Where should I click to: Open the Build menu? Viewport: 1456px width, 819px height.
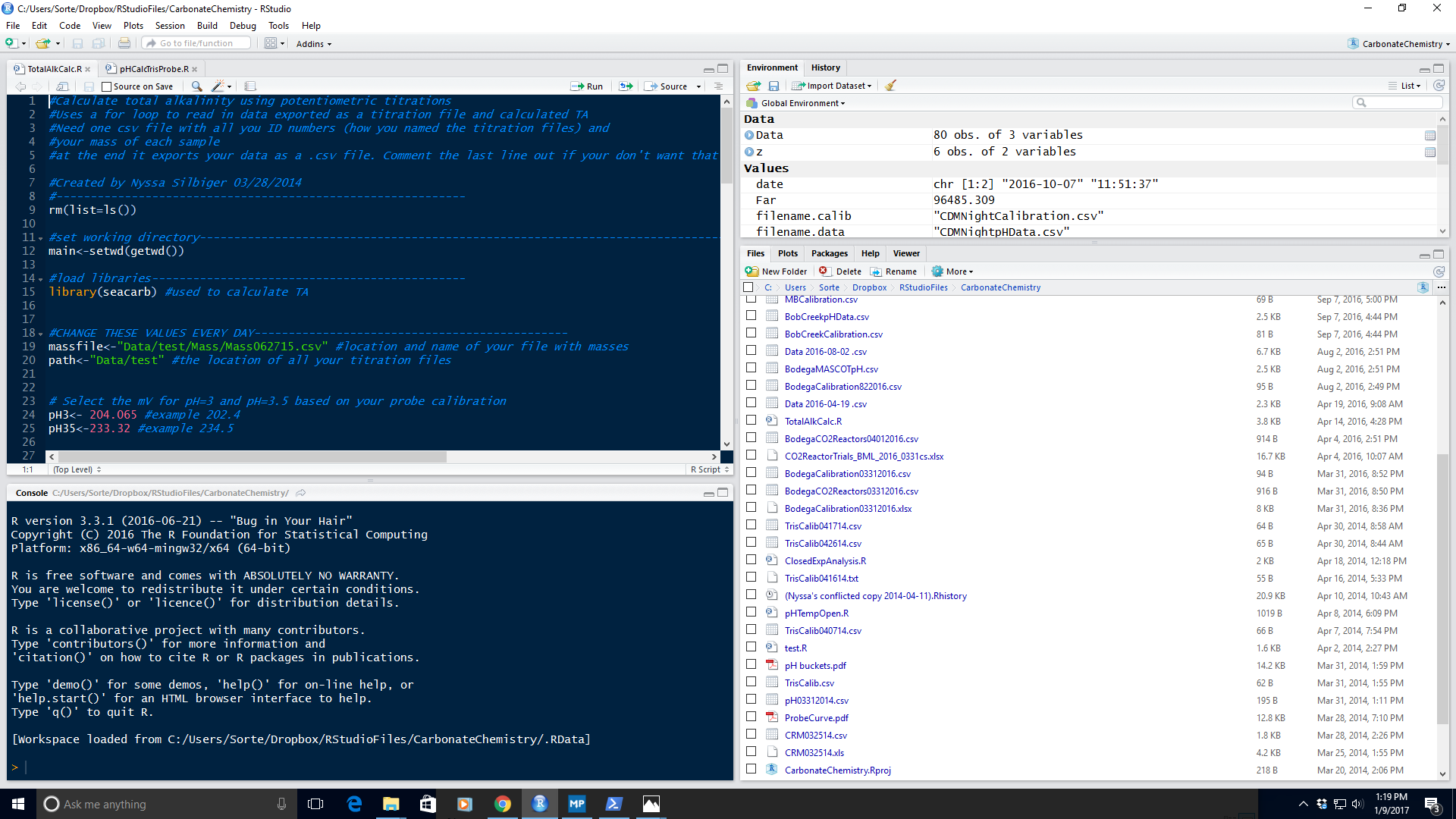click(207, 26)
